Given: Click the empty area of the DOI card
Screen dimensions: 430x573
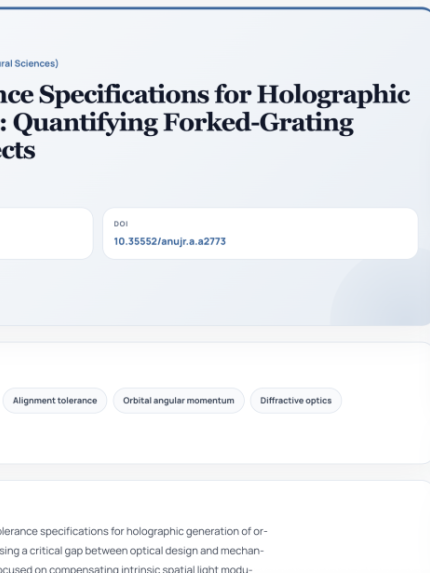Looking at the screenshot, I should tap(321, 234).
